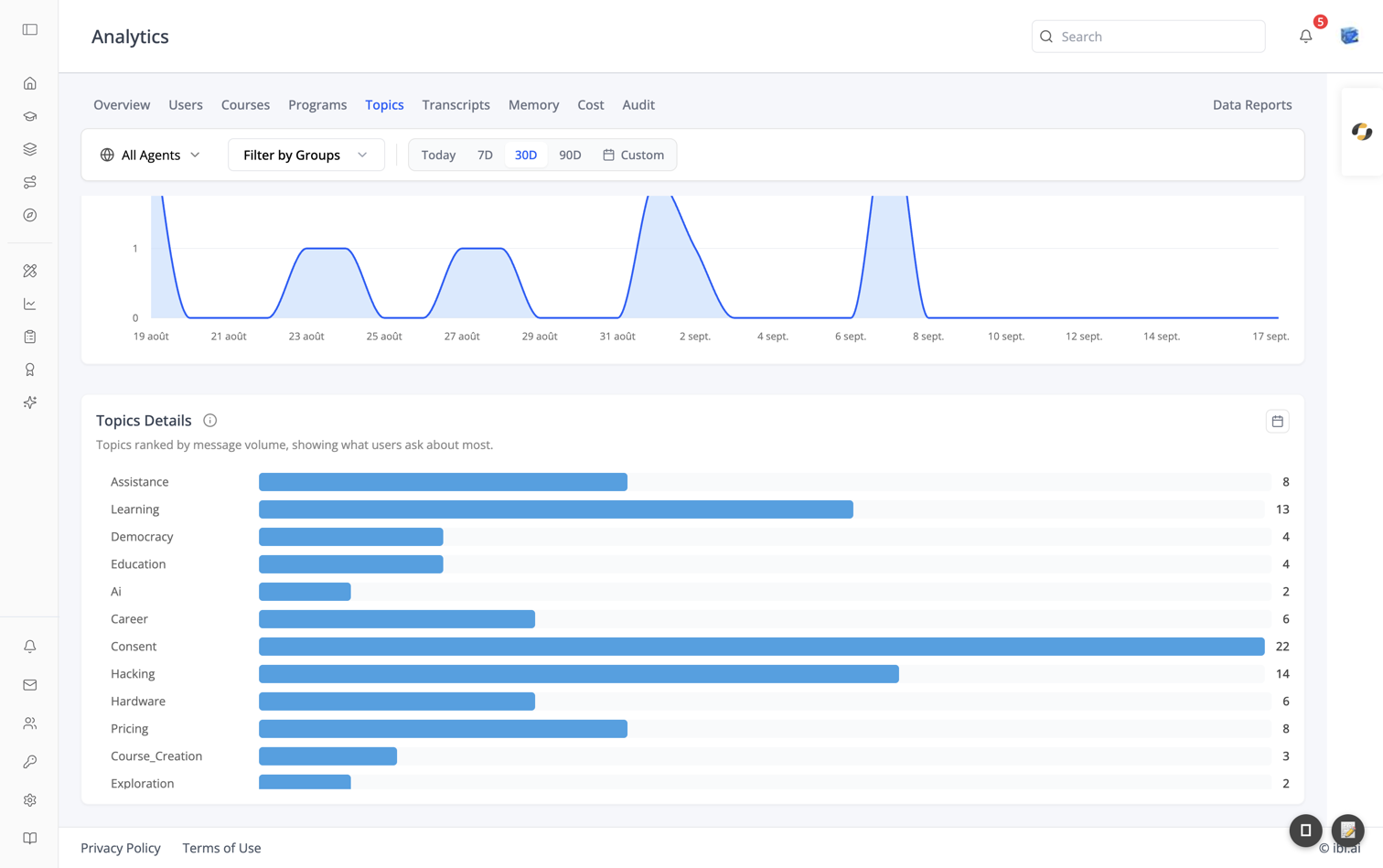Screen dimensions: 1383x868
Task: Open the user avatar in header
Action: click(1350, 37)
